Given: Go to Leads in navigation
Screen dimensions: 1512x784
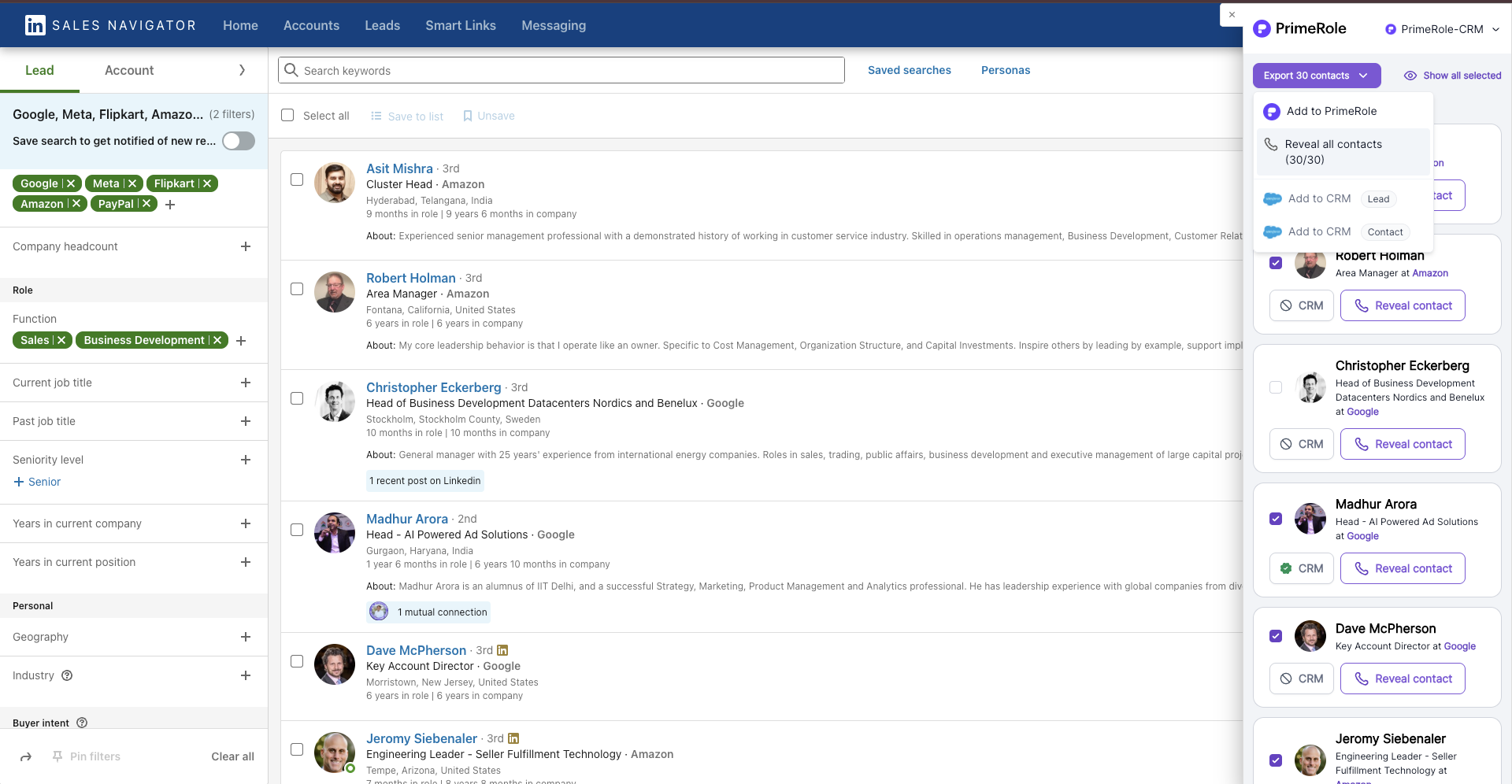Looking at the screenshot, I should 382,25.
